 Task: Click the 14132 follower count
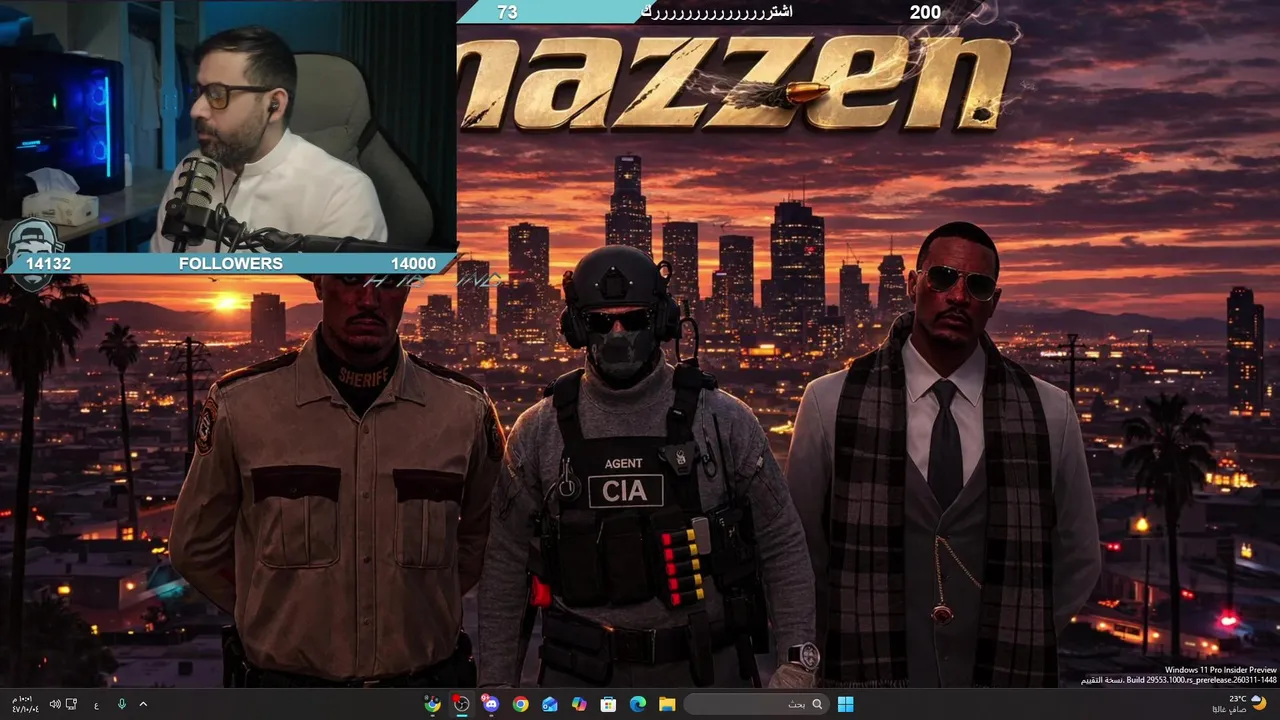pos(48,264)
